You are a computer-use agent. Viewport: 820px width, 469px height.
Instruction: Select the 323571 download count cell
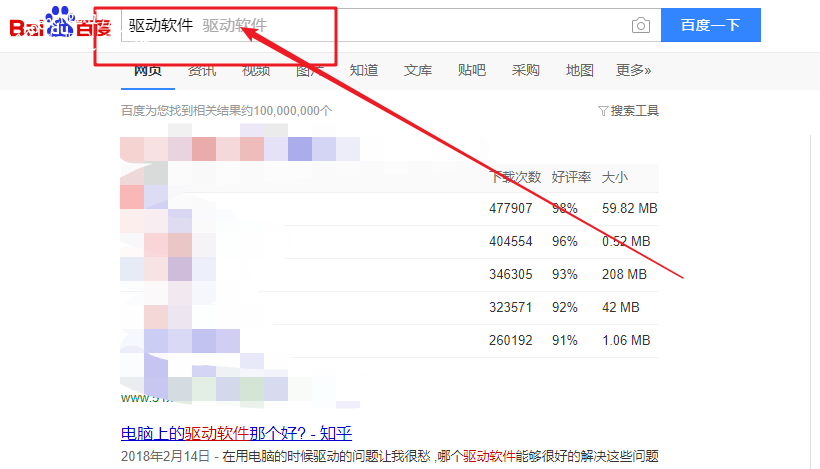(510, 307)
